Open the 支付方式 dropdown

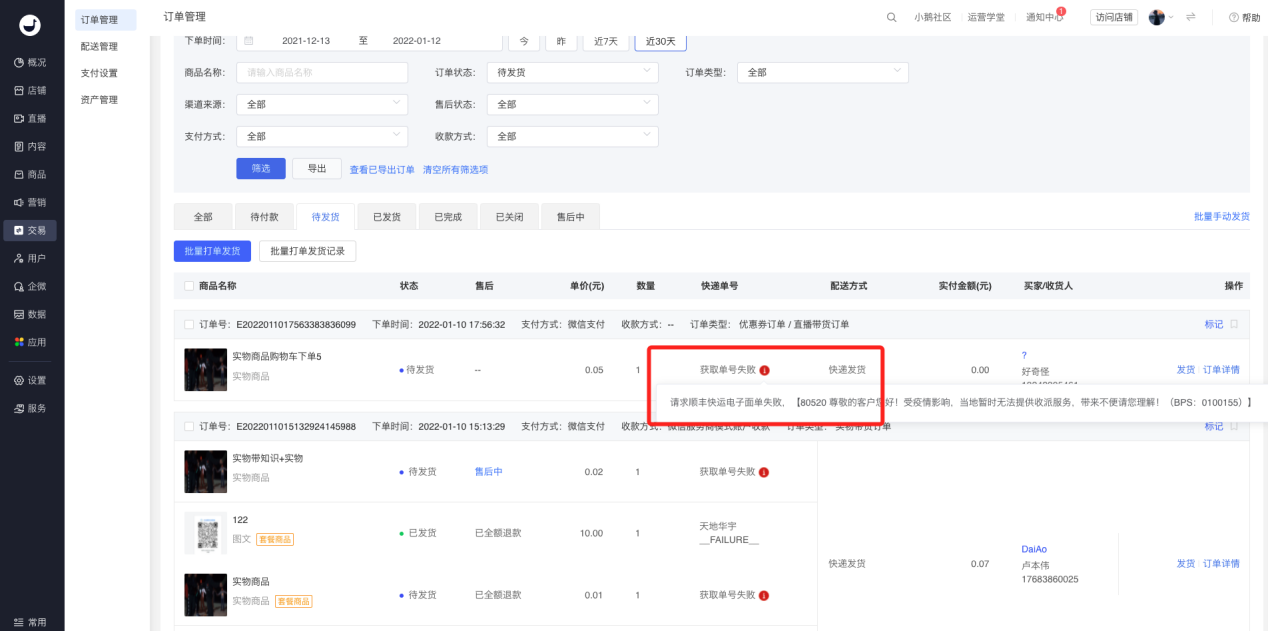point(322,136)
